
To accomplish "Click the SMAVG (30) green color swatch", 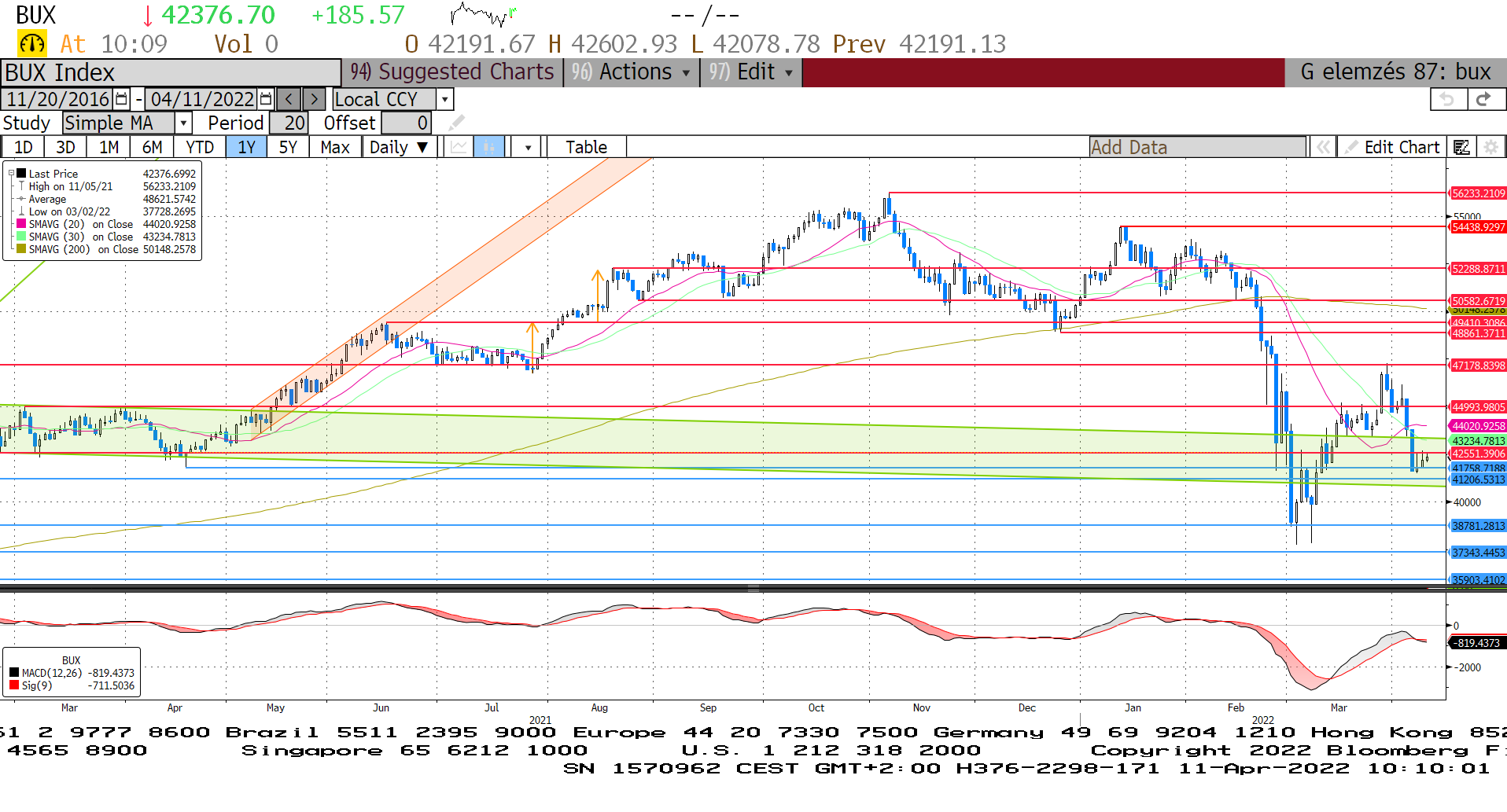I will pyautogui.click(x=21, y=237).
